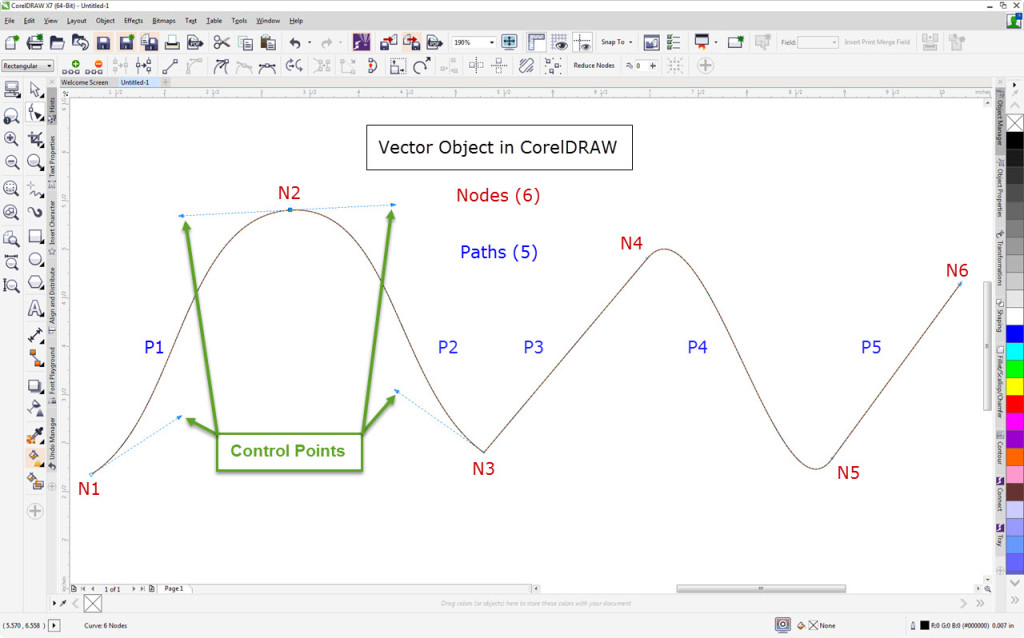This screenshot has width=1024, height=638.
Task: Expand the color palette flyout arrow
Action: [x=1014, y=85]
